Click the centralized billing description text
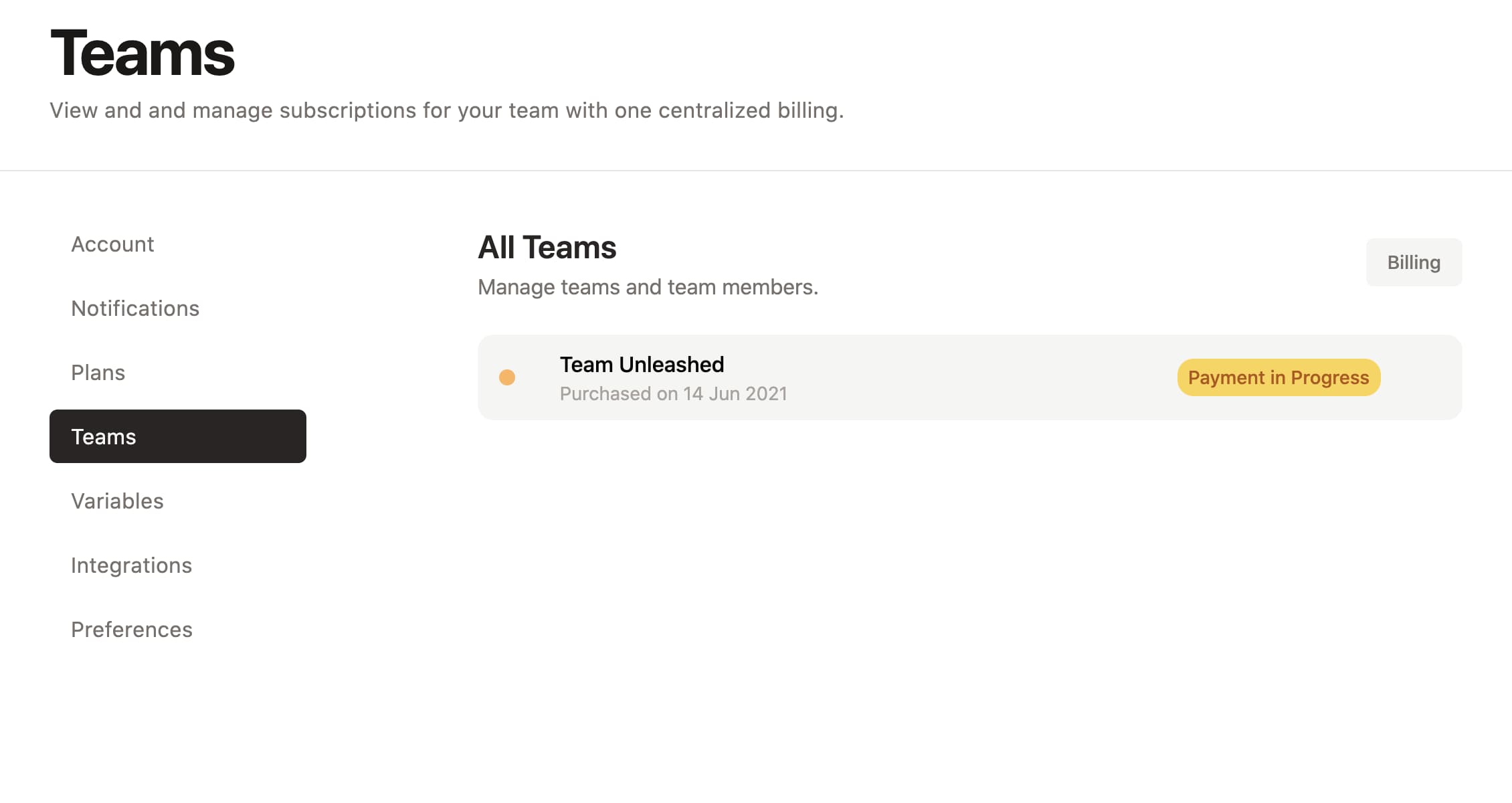Viewport: 1512px width, 803px height. coord(446,110)
